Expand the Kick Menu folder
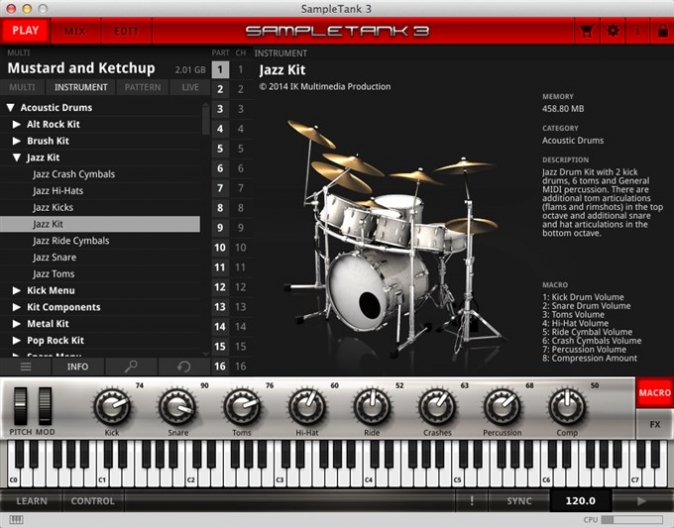 [x=16, y=290]
